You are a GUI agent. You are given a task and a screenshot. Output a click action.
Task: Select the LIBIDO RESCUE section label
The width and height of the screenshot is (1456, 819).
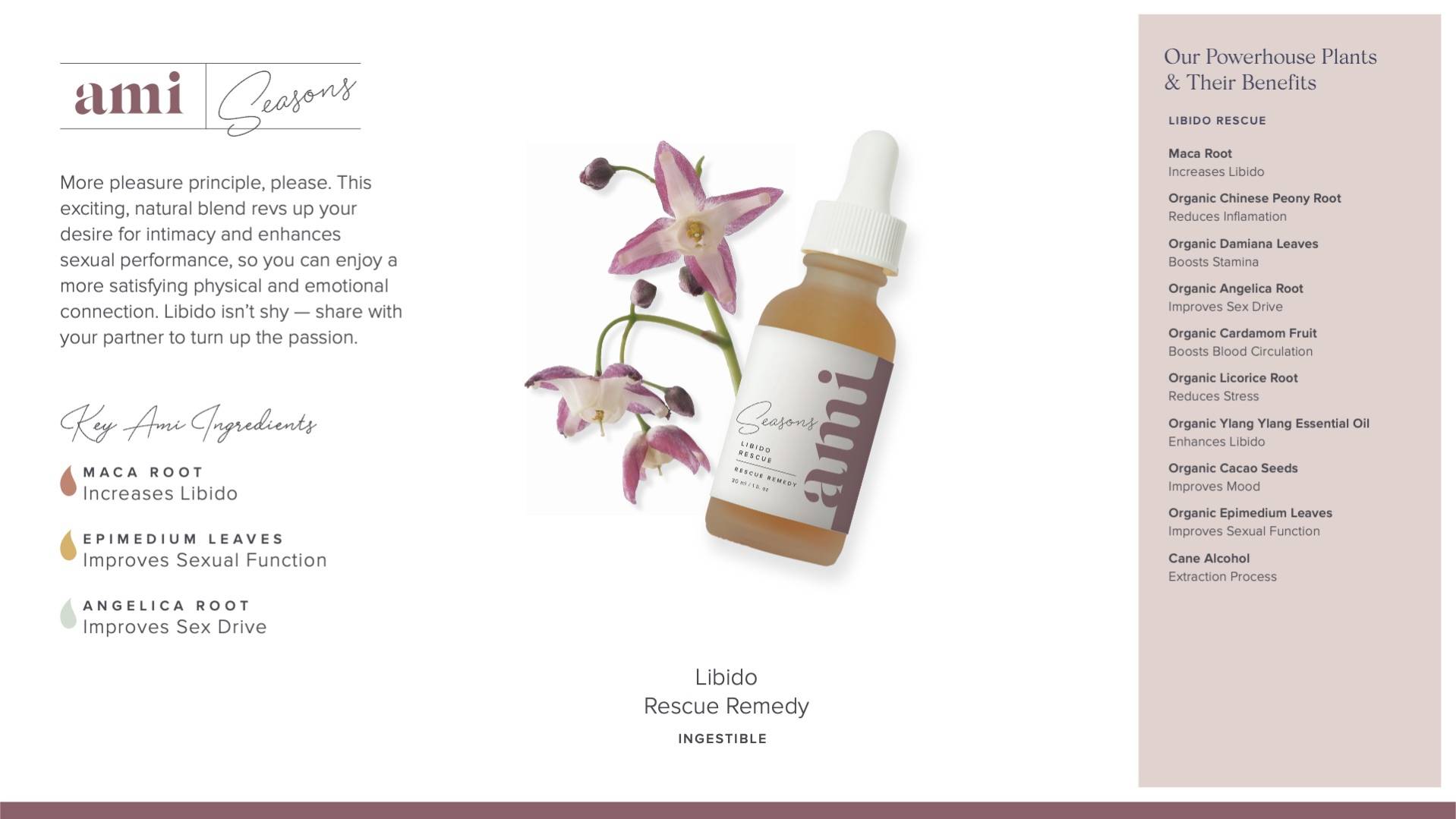click(x=1217, y=121)
